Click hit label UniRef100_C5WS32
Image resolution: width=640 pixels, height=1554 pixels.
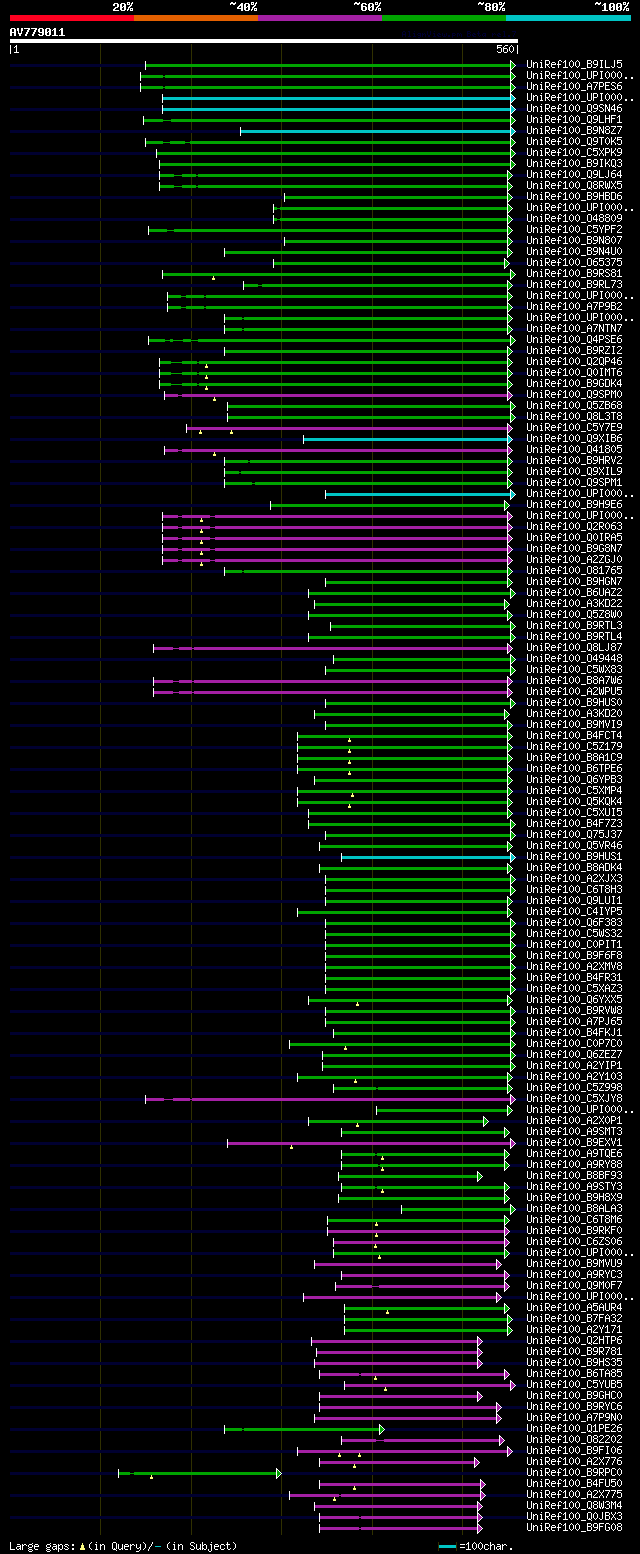click(574, 933)
